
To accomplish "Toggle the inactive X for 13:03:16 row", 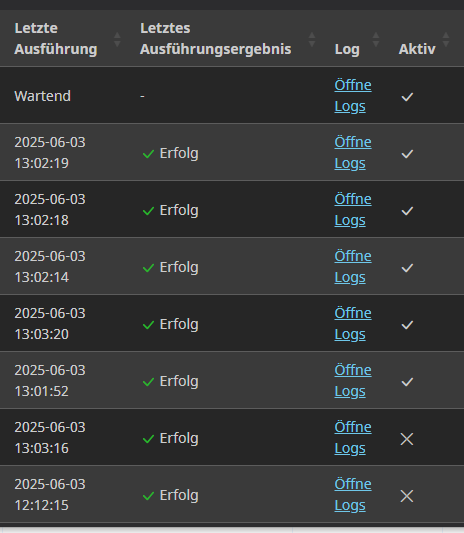I will tap(407, 439).
